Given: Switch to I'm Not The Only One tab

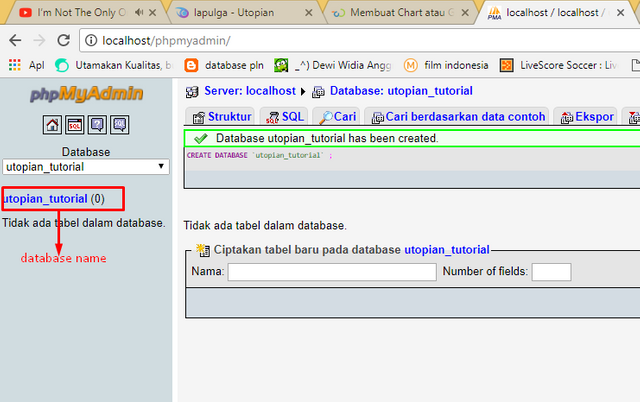Looking at the screenshot, I should point(82,13).
